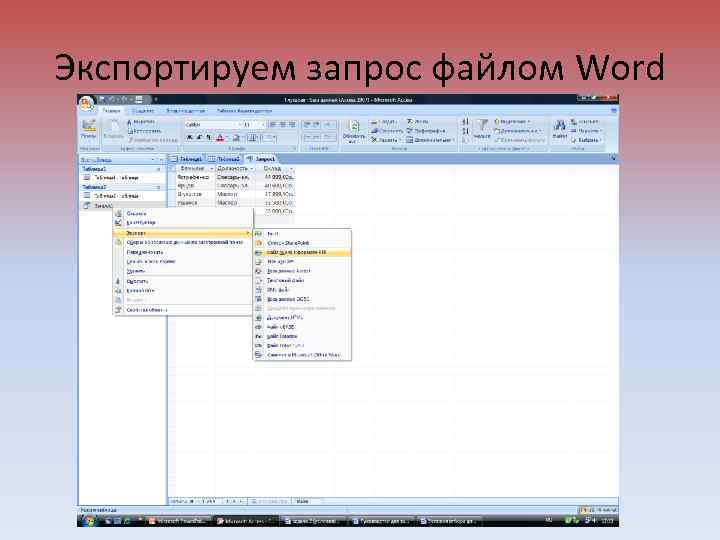
Task: Click the red font color button
Action: point(220,137)
